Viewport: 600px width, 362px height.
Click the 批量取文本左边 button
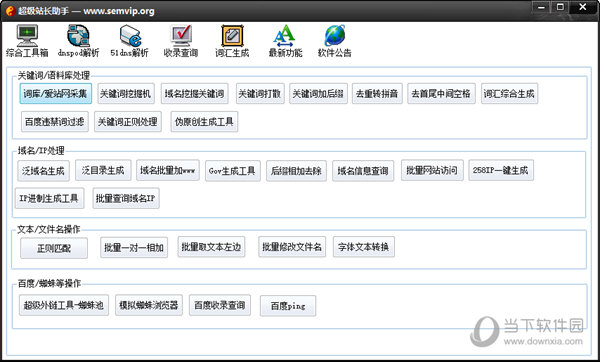coord(211,247)
